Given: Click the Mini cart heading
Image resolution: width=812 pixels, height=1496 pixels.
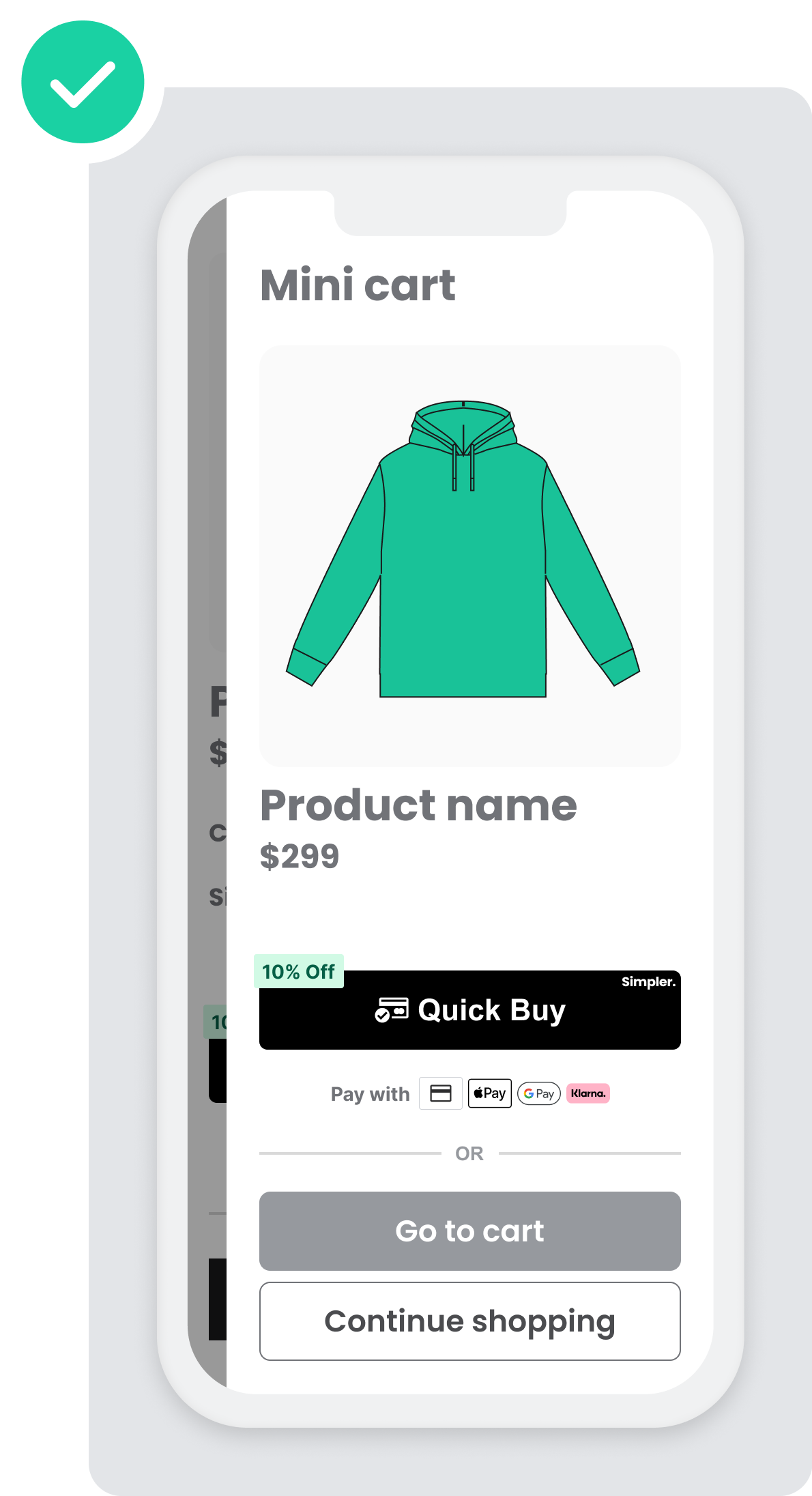Looking at the screenshot, I should click(x=358, y=285).
